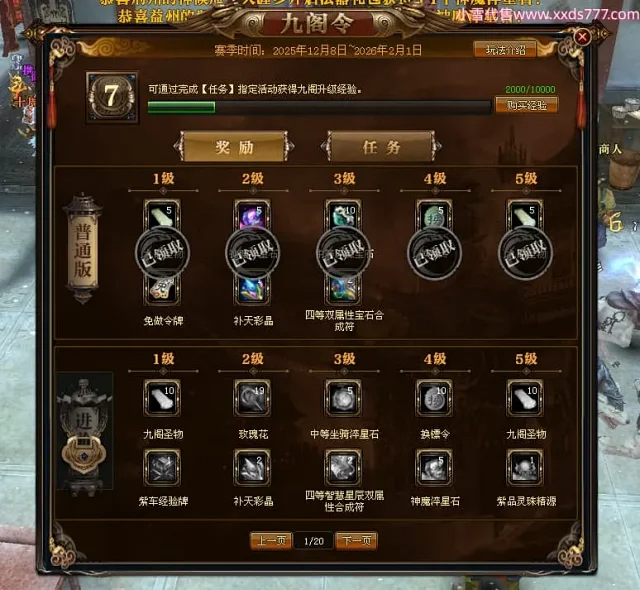Click the 中等坐骑淬星石 reward icon
The image size is (640, 590).
click(343, 398)
